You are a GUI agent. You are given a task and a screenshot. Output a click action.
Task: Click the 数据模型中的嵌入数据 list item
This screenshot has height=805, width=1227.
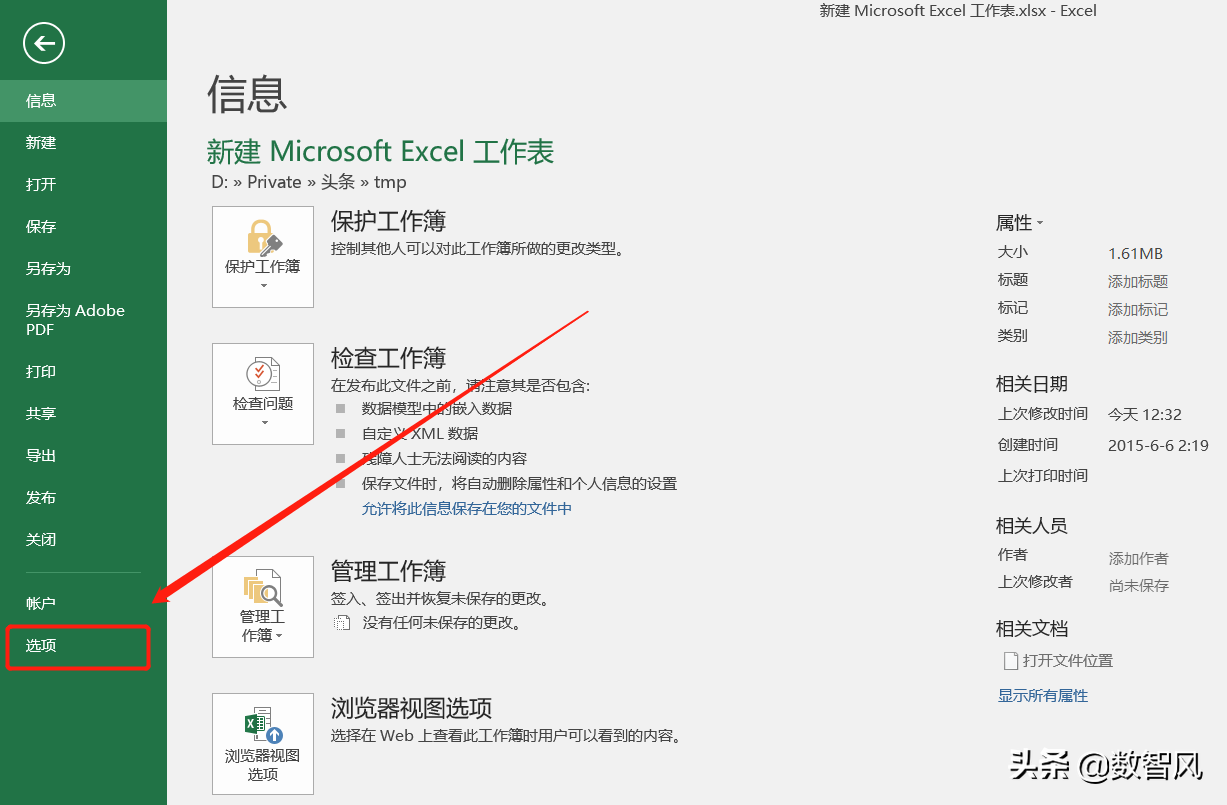[x=437, y=409]
